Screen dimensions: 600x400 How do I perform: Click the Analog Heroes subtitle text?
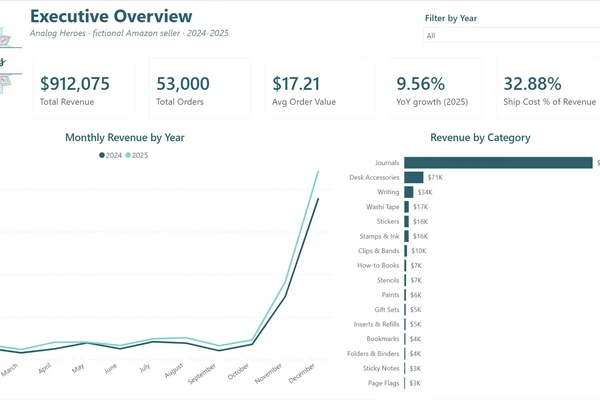(x=129, y=33)
